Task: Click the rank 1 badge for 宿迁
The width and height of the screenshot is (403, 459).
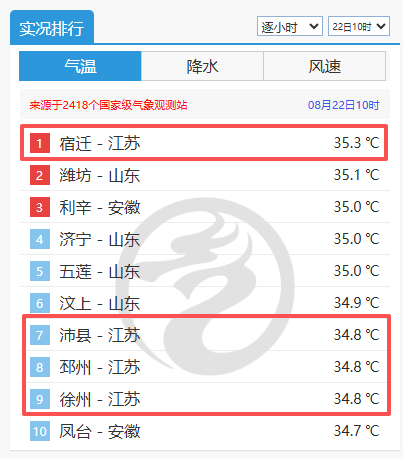Action: [x=40, y=143]
